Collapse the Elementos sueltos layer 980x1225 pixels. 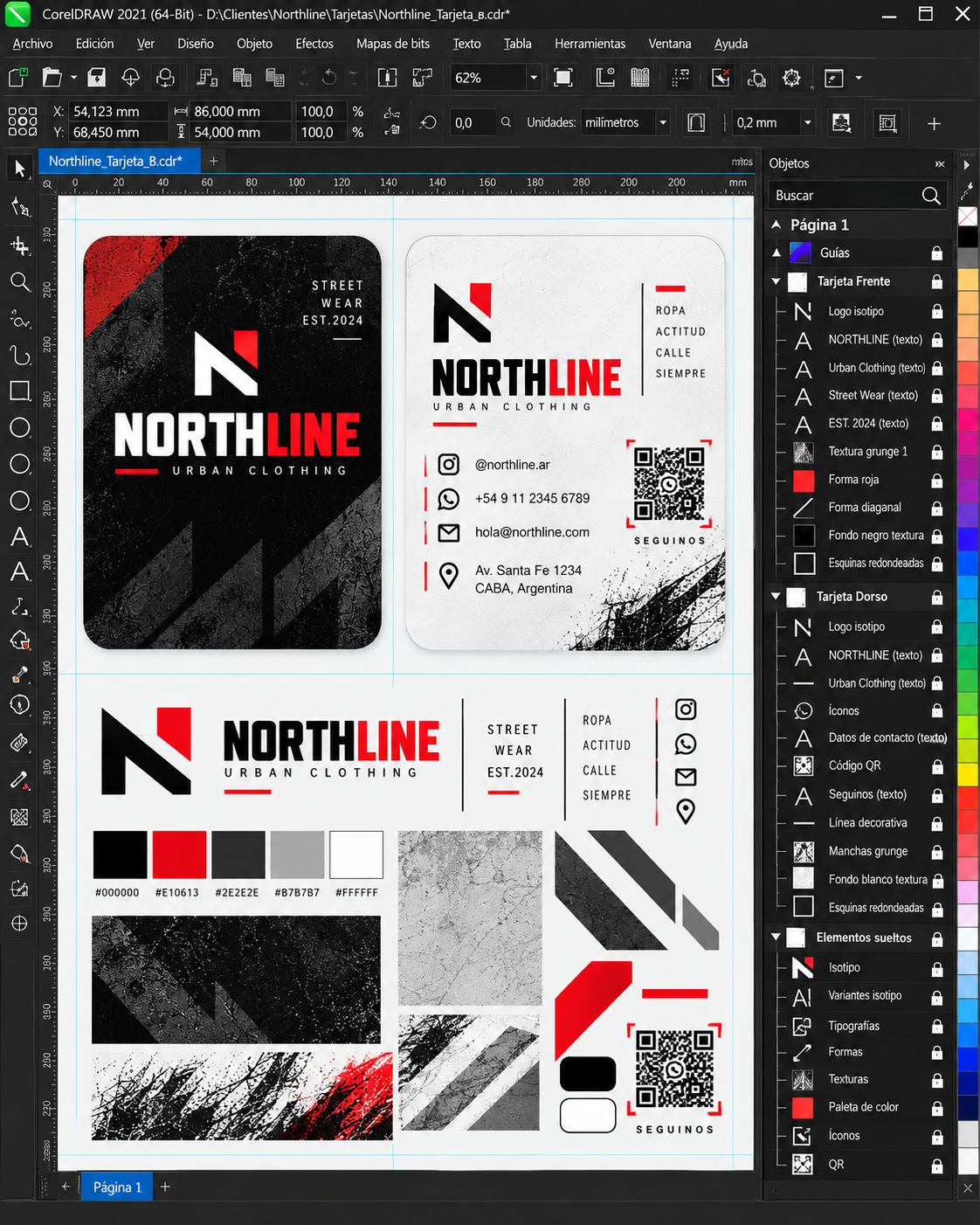[776, 938]
